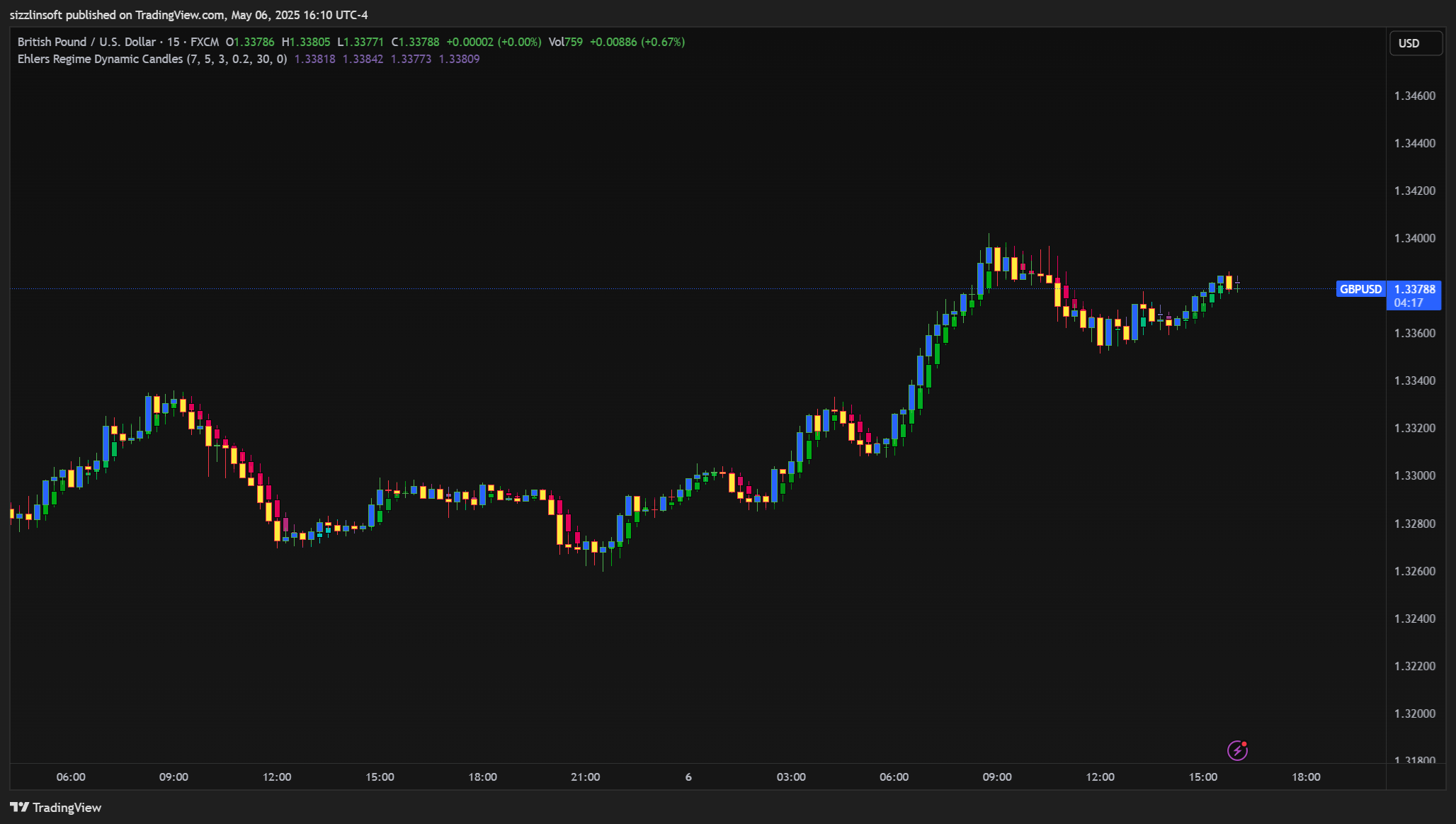Click the 1.34600 price axis label
Screen dimensions: 1456x824
(1415, 96)
